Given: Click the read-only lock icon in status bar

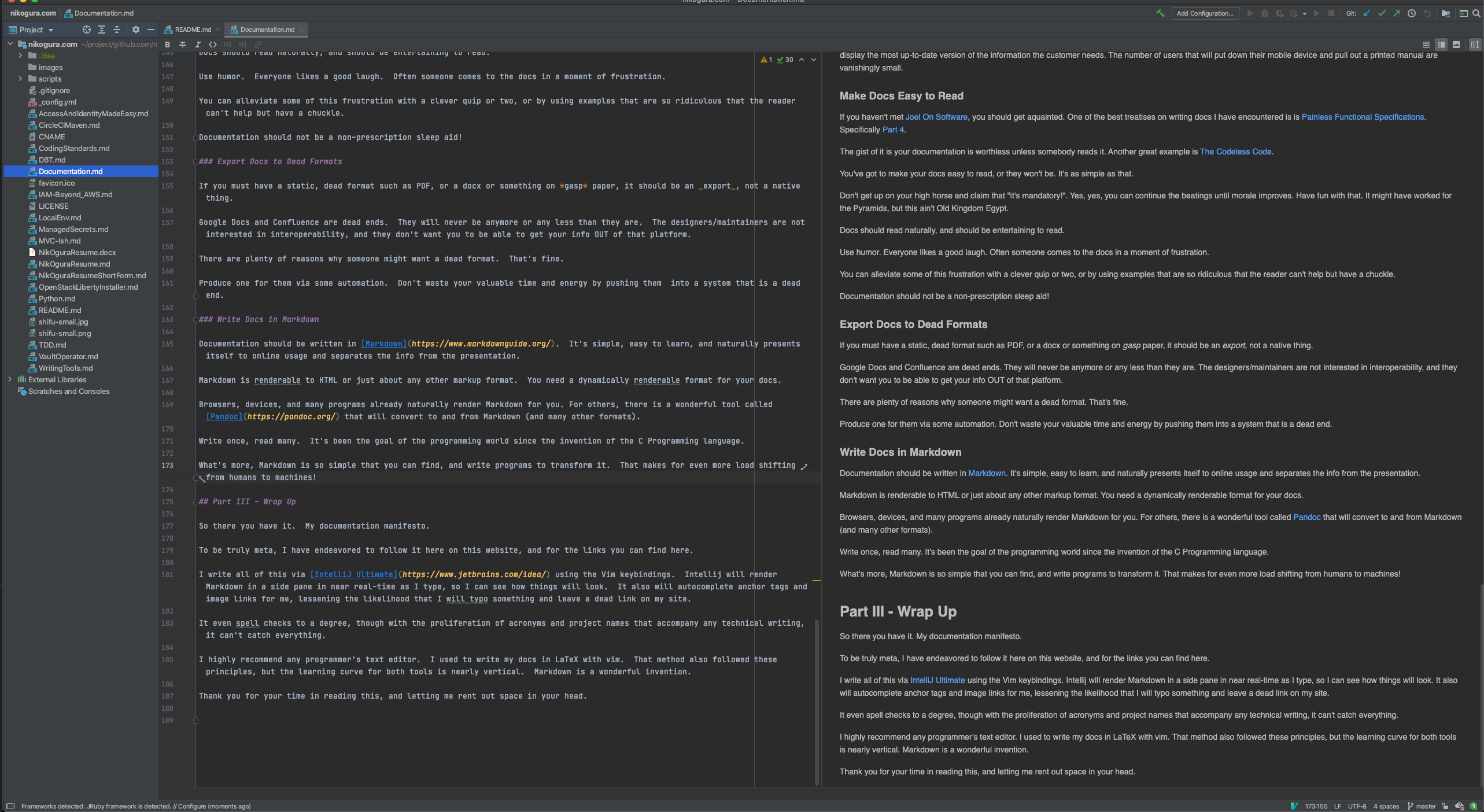Looking at the screenshot, I should [x=1445, y=806].
